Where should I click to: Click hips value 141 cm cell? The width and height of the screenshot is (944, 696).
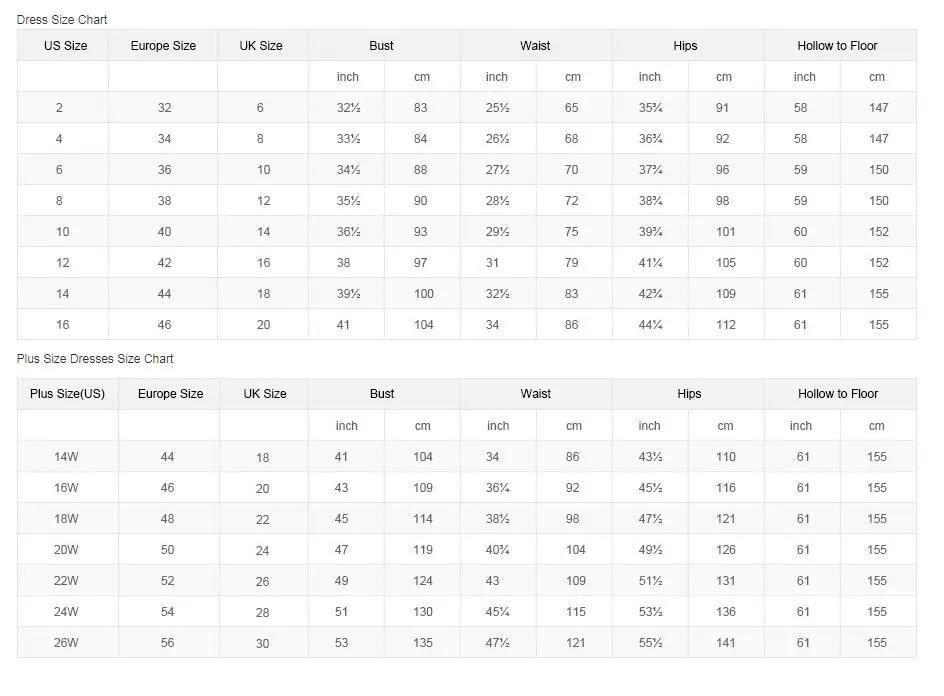coord(726,643)
